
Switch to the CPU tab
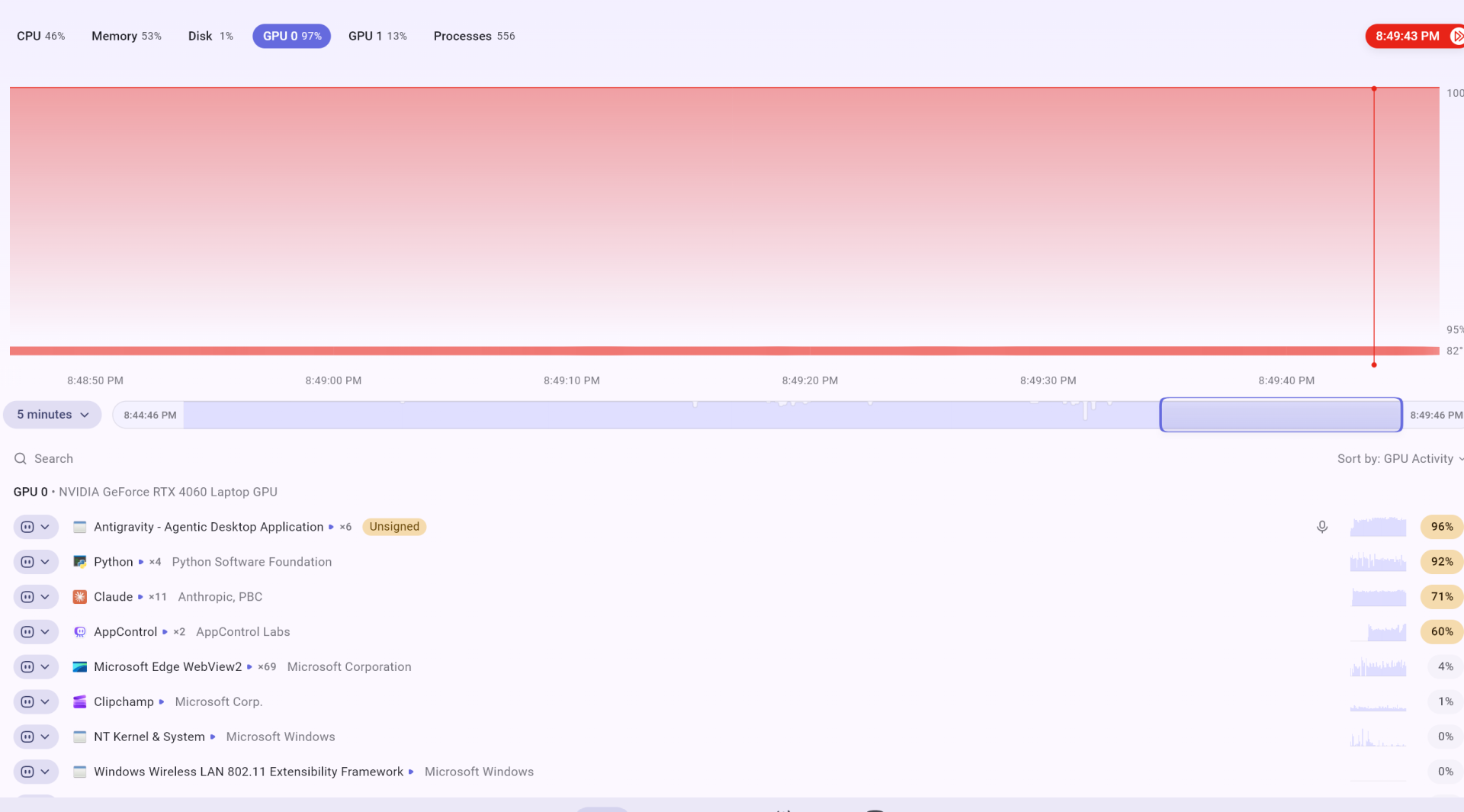tap(40, 36)
